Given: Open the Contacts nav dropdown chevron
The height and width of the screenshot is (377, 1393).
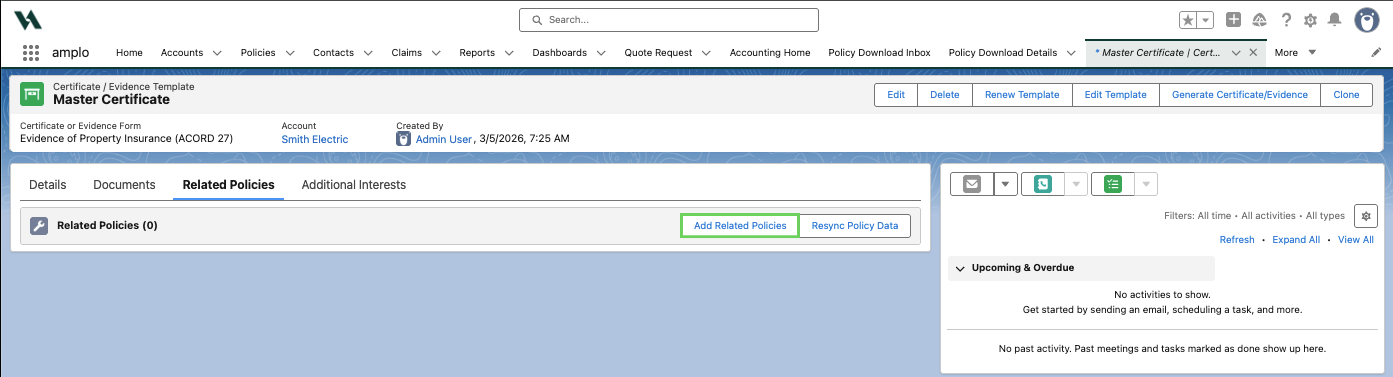Looking at the screenshot, I should tap(367, 52).
